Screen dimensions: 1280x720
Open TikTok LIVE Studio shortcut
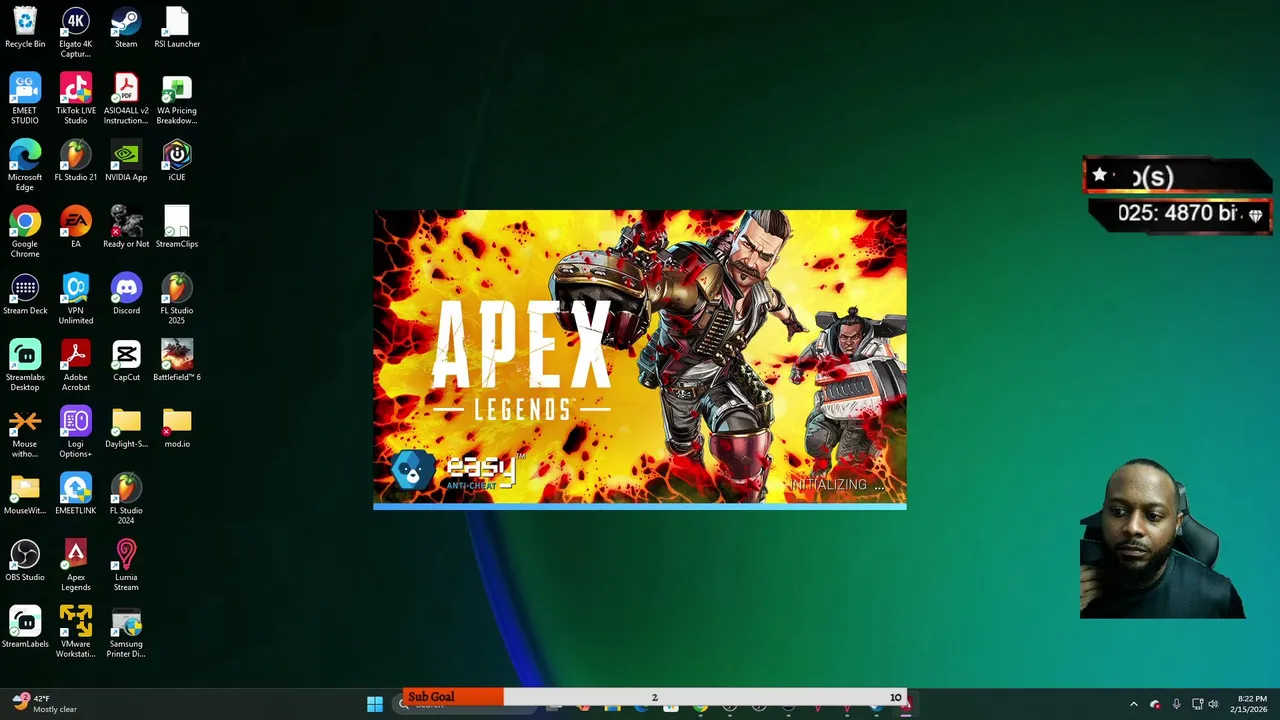[75, 98]
